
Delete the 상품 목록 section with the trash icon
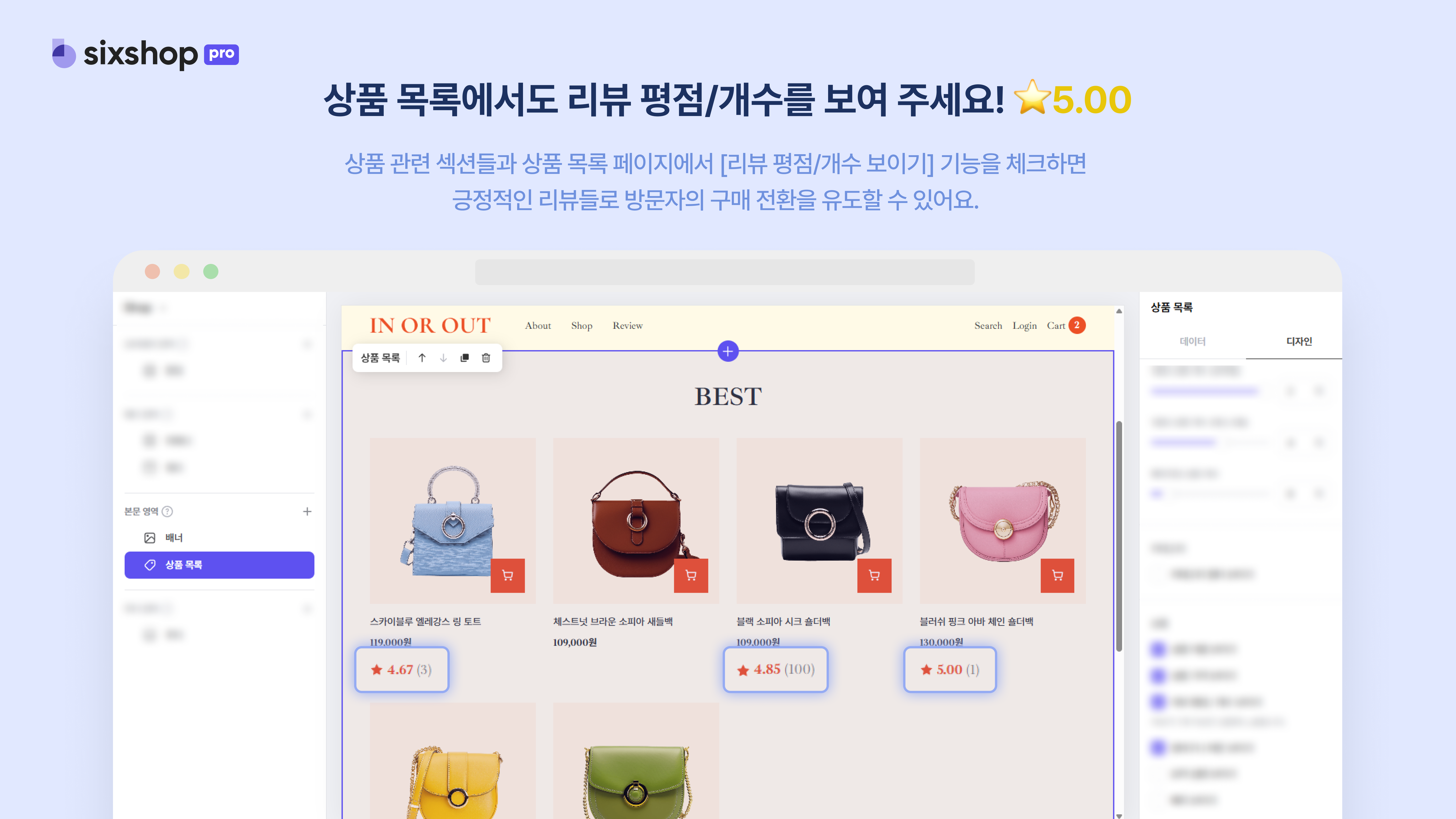[x=486, y=358]
